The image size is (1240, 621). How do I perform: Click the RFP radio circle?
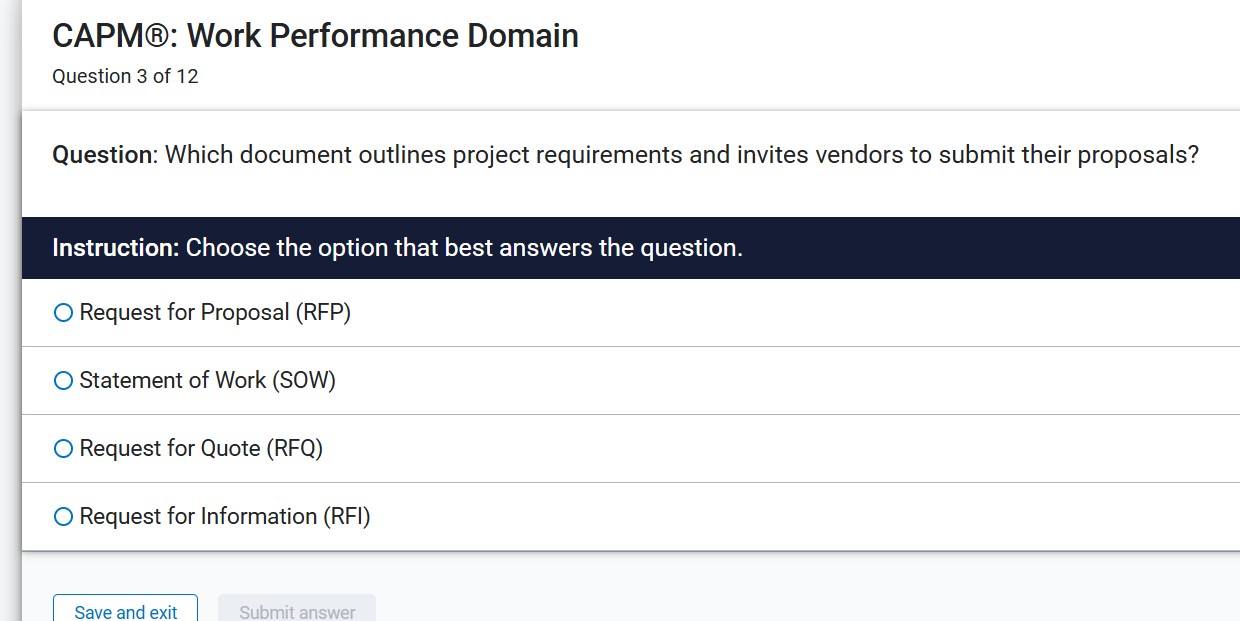pos(63,312)
